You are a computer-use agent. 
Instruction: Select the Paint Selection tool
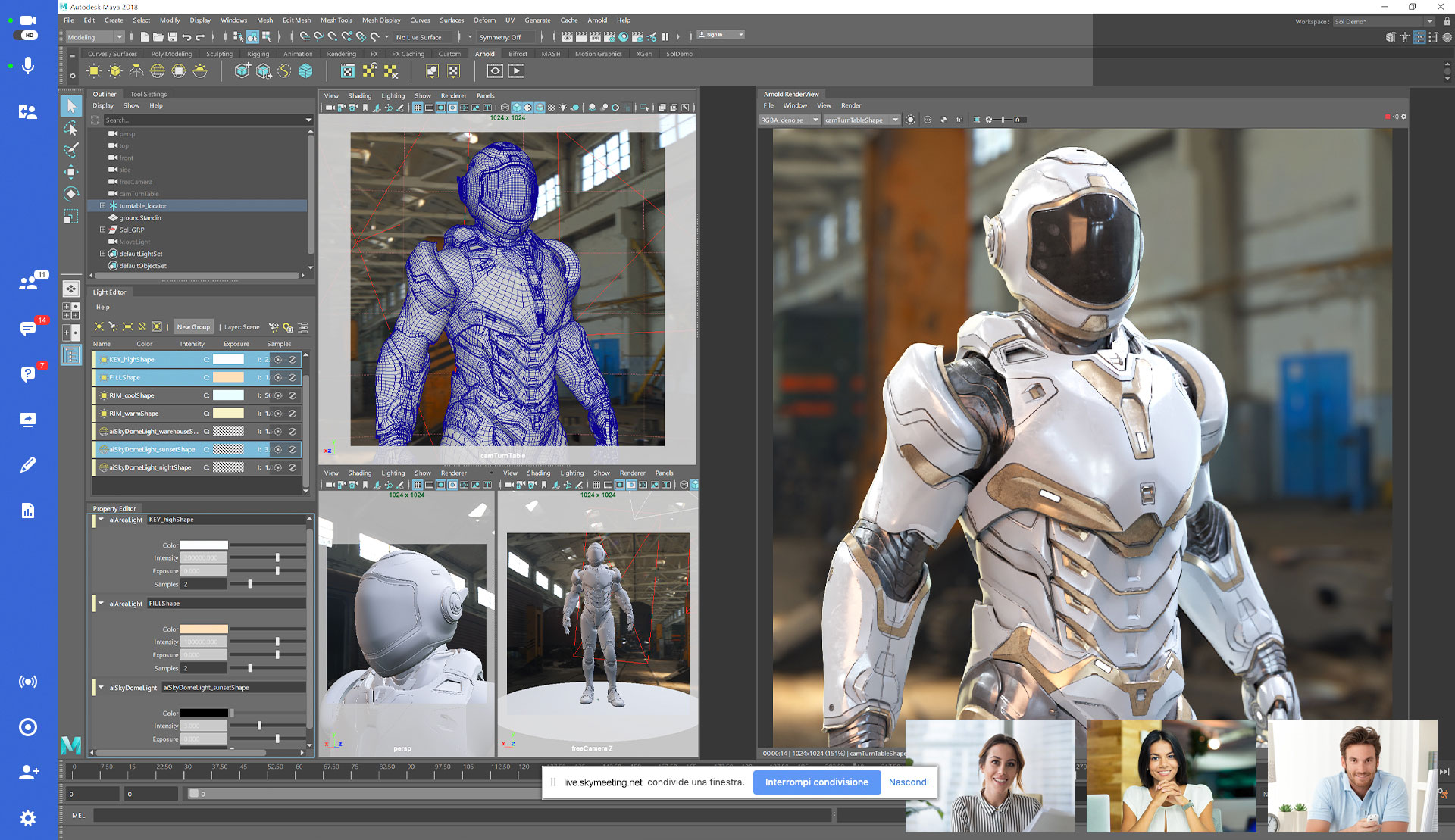pos(70,150)
